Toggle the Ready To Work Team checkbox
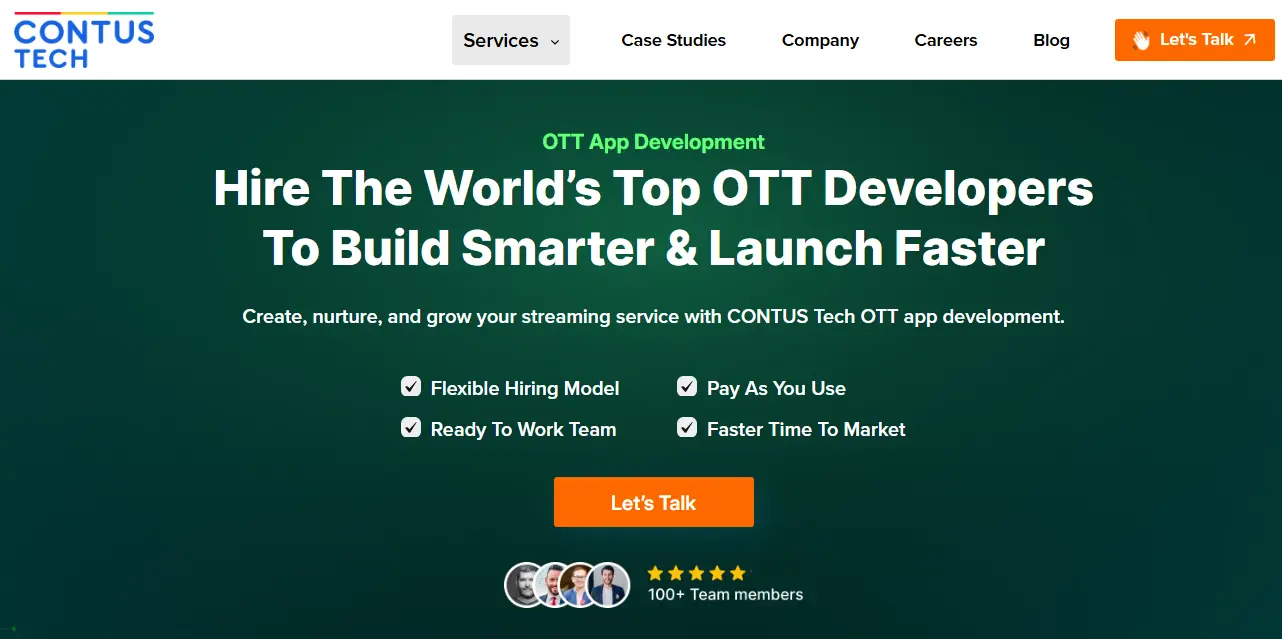1282x639 pixels. [x=411, y=427]
